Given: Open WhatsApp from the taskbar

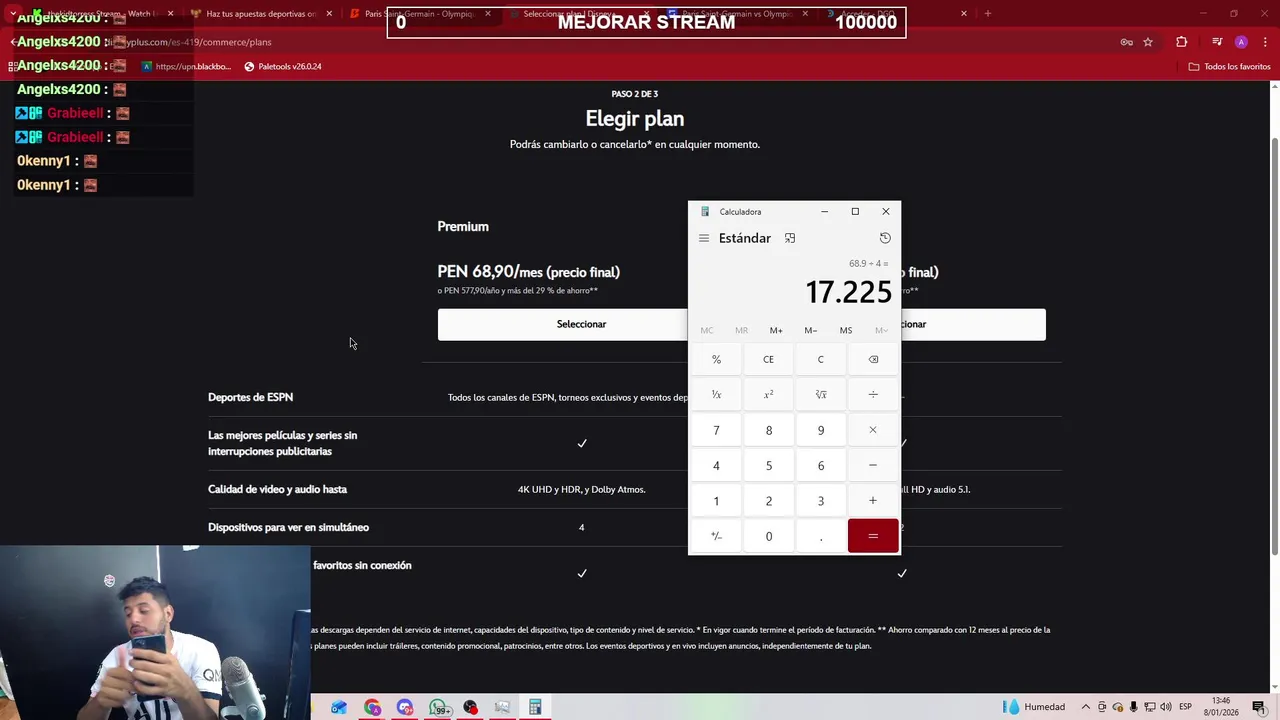Looking at the screenshot, I should click(437, 707).
